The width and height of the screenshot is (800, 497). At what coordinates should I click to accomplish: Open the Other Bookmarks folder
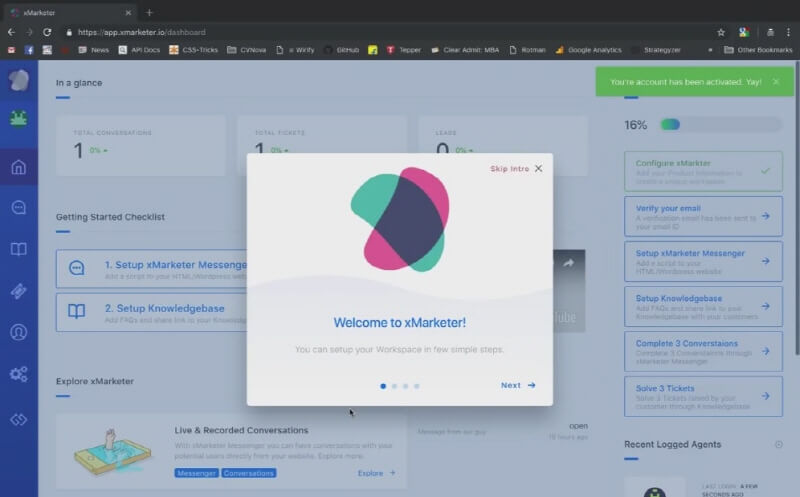pyautogui.click(x=758, y=50)
